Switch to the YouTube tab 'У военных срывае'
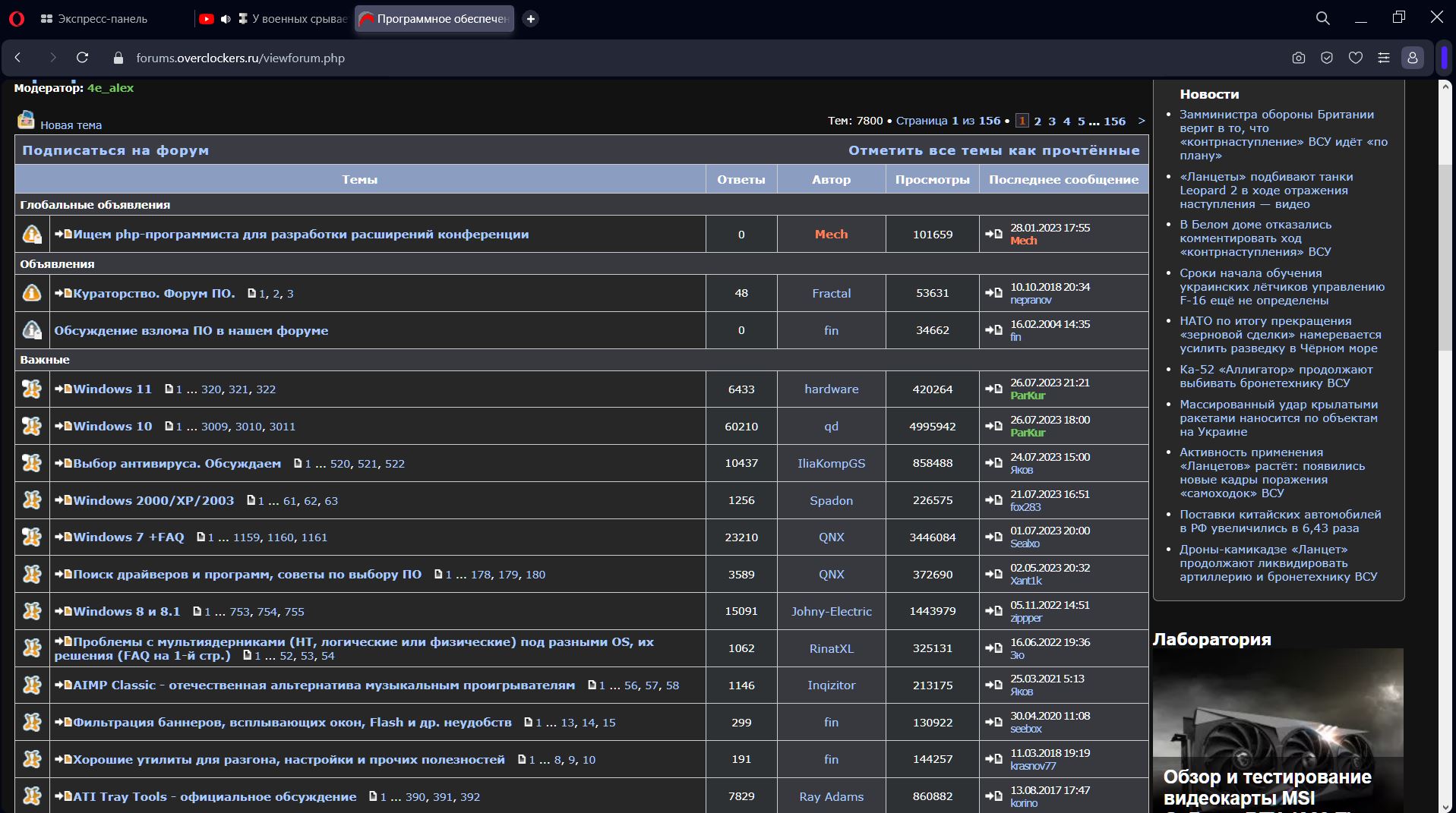Viewport: 1456px width, 813px height. (x=273, y=19)
